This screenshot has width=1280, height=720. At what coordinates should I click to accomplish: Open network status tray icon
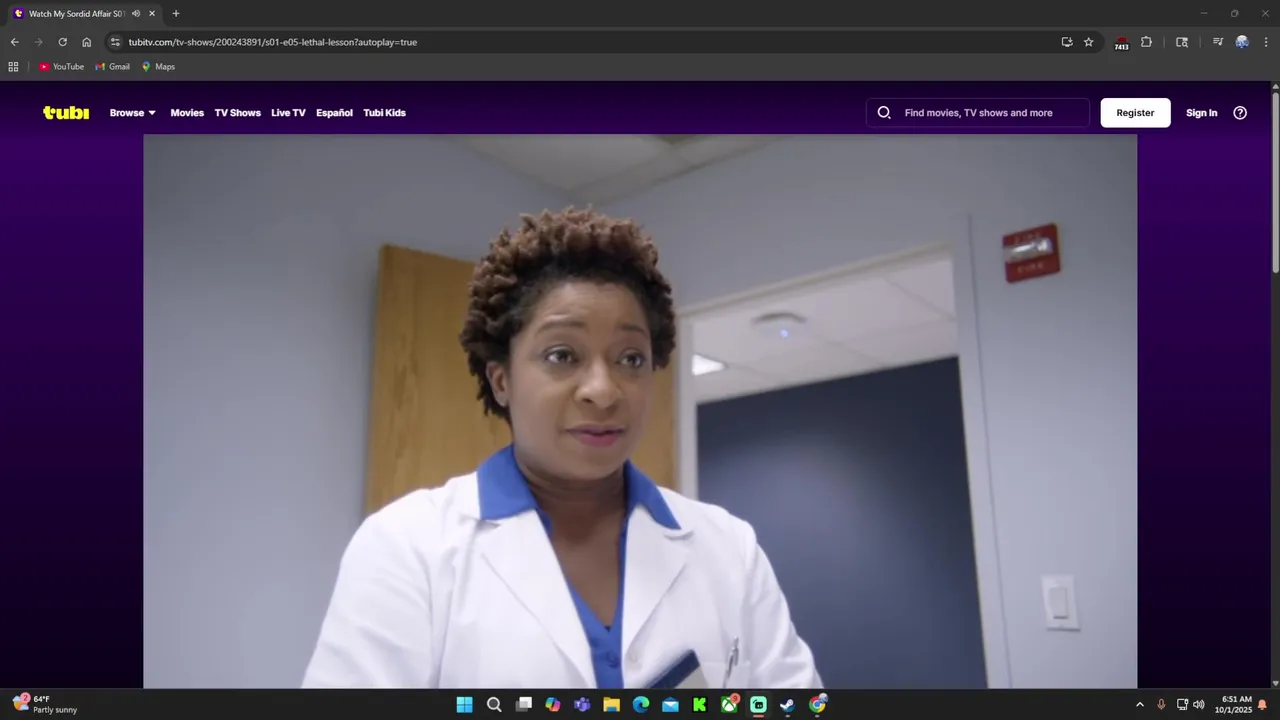[1182, 705]
